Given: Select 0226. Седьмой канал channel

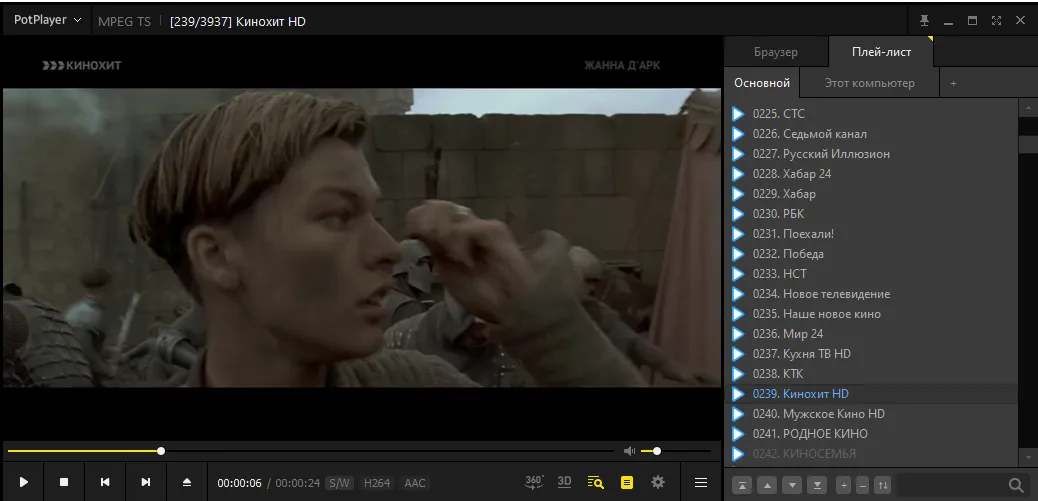Looking at the screenshot, I should tap(871, 134).
